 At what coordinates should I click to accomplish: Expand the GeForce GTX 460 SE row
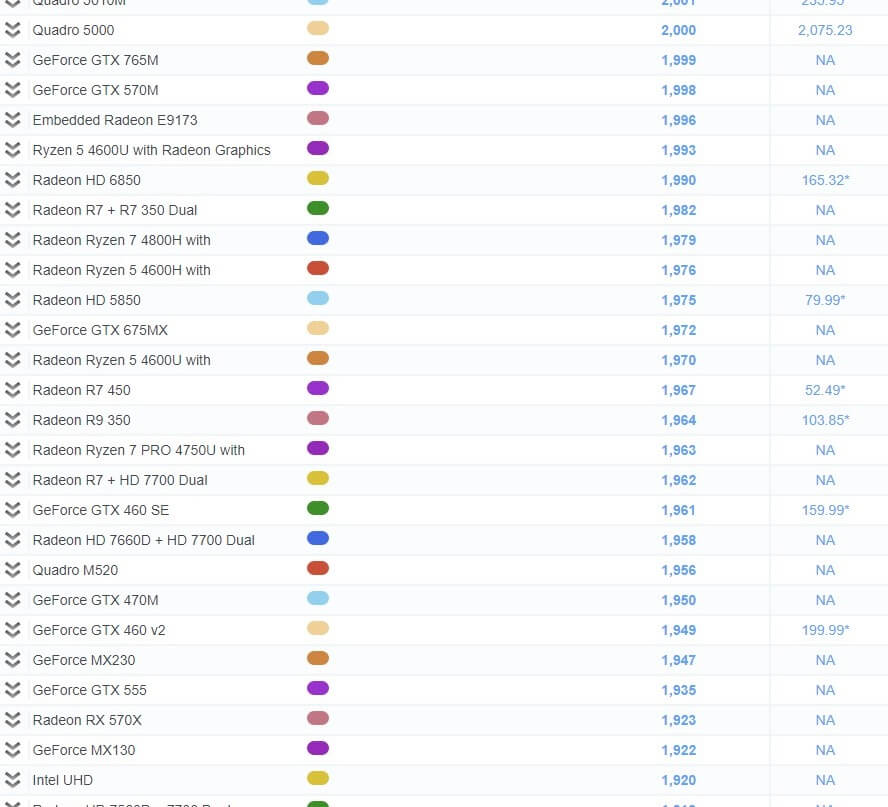coord(12,510)
